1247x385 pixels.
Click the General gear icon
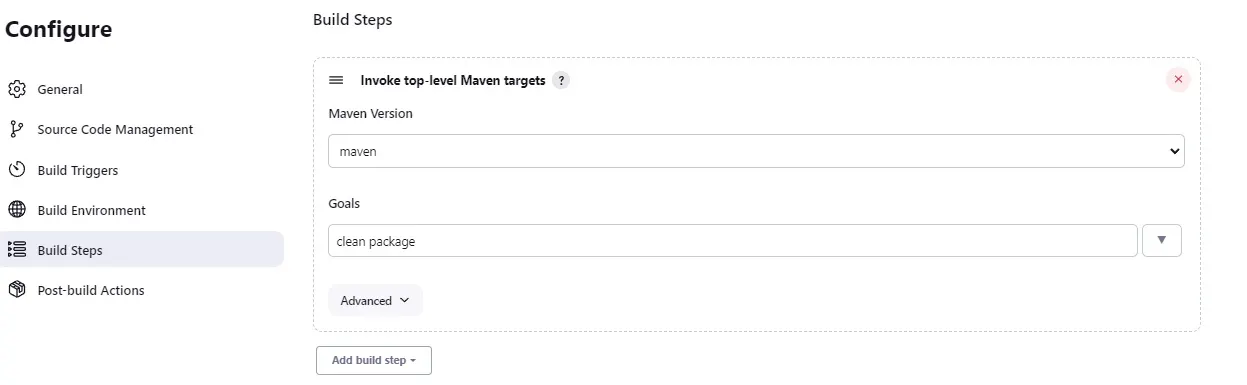pyautogui.click(x=16, y=89)
